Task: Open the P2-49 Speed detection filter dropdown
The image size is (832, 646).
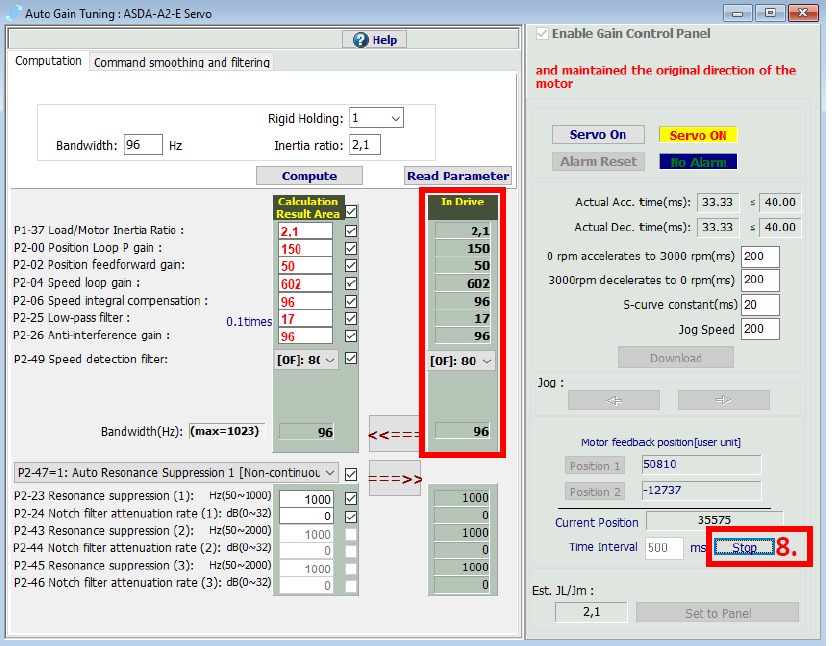Action: point(329,361)
